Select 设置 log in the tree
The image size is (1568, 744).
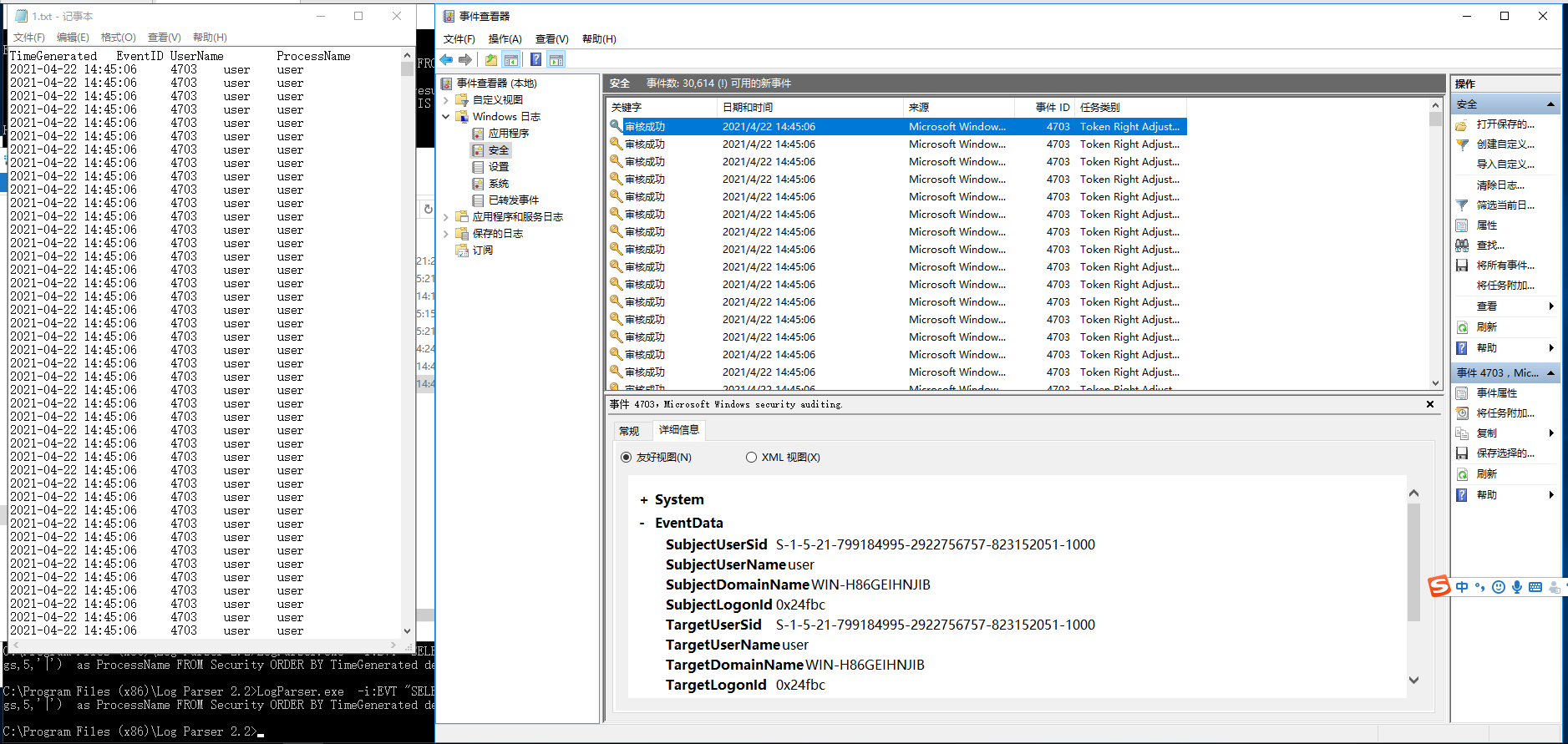click(x=498, y=167)
